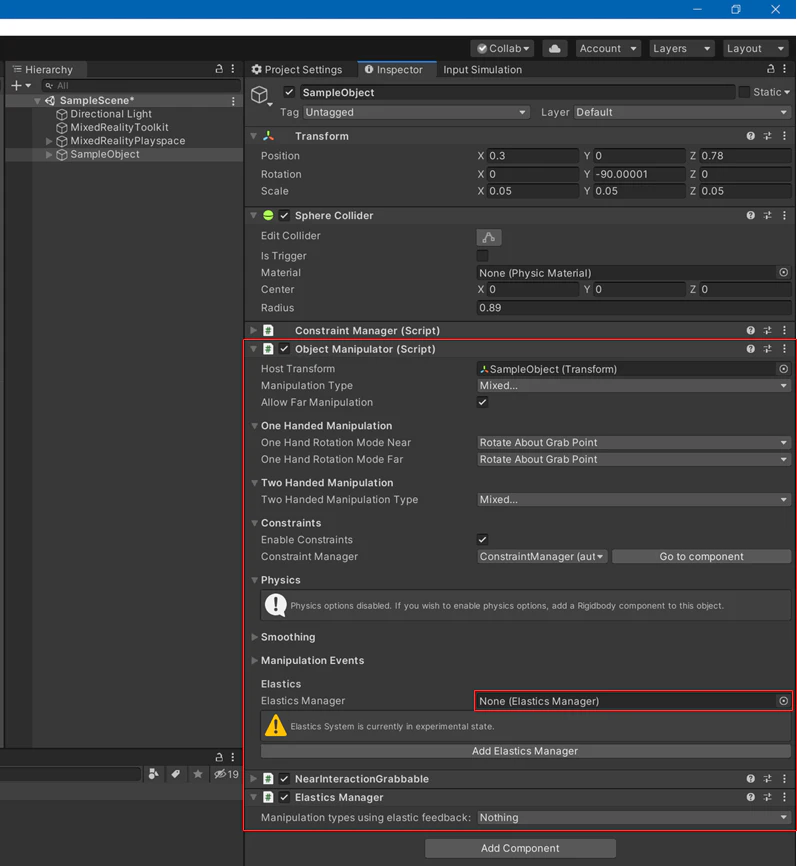Image resolution: width=797 pixels, height=866 pixels.
Task: Open Inspector panel more options menu
Action: pos(784,68)
